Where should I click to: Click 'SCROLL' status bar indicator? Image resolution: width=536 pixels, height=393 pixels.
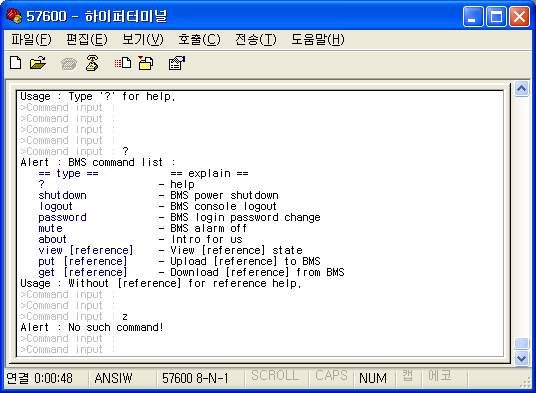pos(275,376)
